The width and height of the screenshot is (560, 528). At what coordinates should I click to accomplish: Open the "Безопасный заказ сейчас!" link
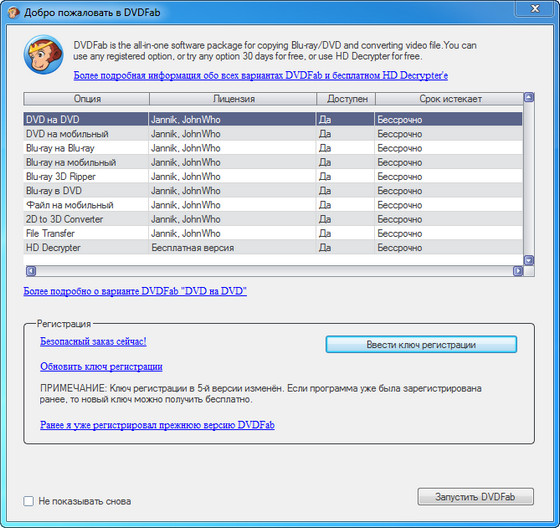click(x=93, y=342)
